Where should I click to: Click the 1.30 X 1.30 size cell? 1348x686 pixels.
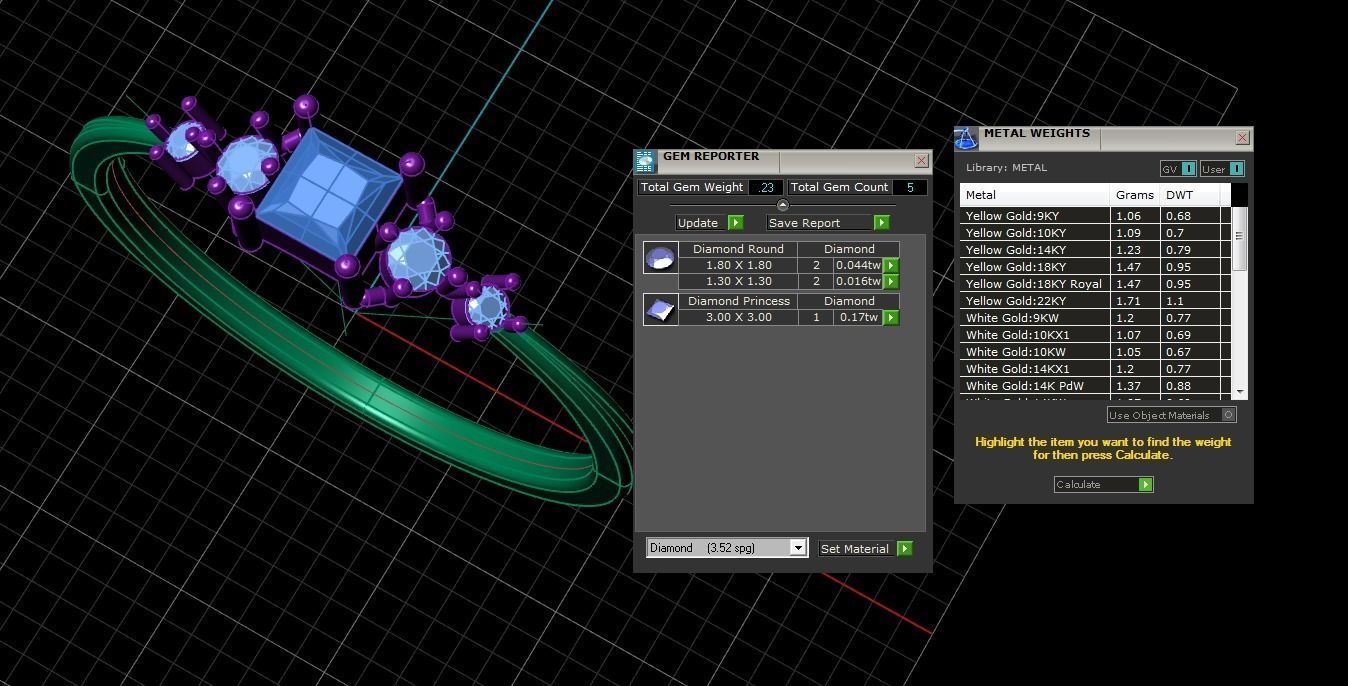[738, 282]
